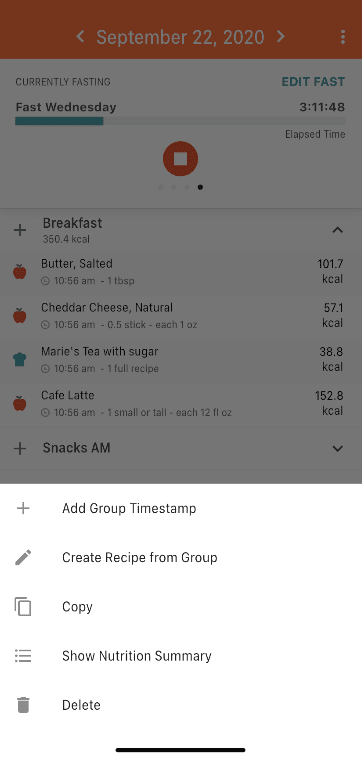Click the fasting progress bar
362x760 pixels.
(x=180, y=121)
